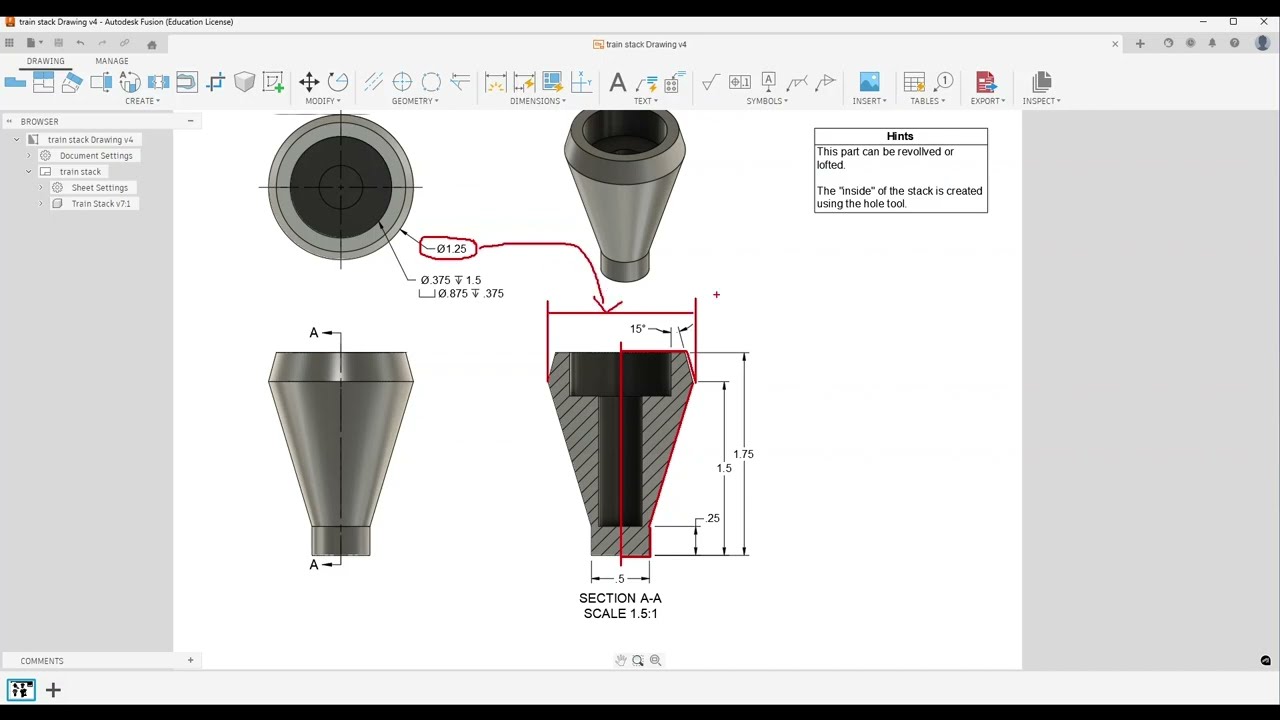Select the Surface Texture symbol tool

click(710, 82)
